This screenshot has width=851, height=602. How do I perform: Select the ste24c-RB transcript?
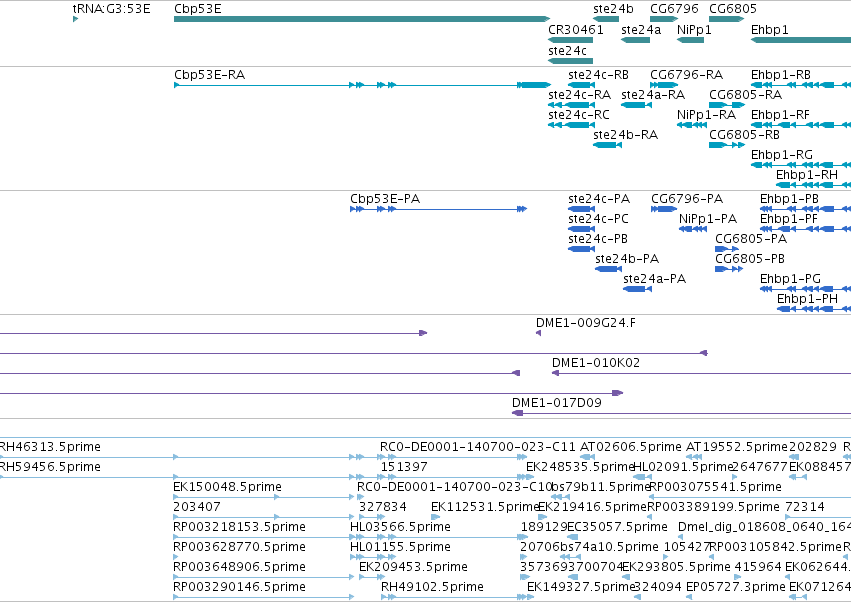click(x=582, y=85)
